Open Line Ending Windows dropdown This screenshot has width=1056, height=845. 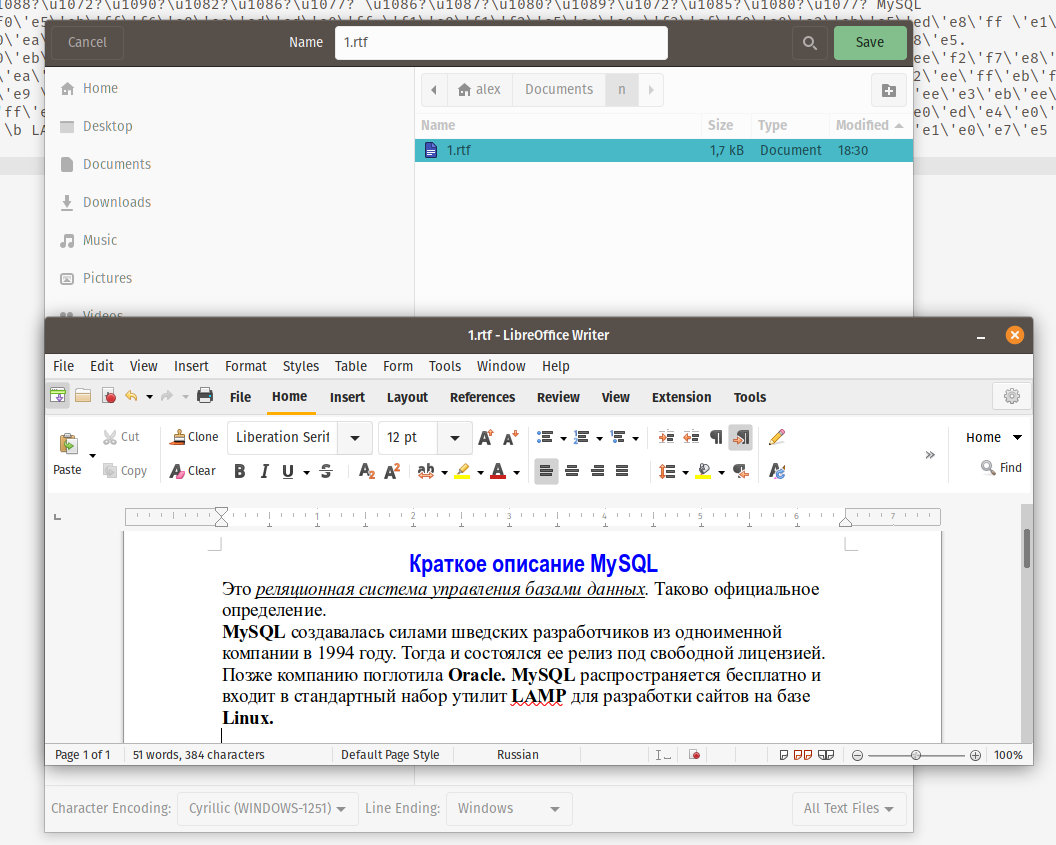[509, 808]
